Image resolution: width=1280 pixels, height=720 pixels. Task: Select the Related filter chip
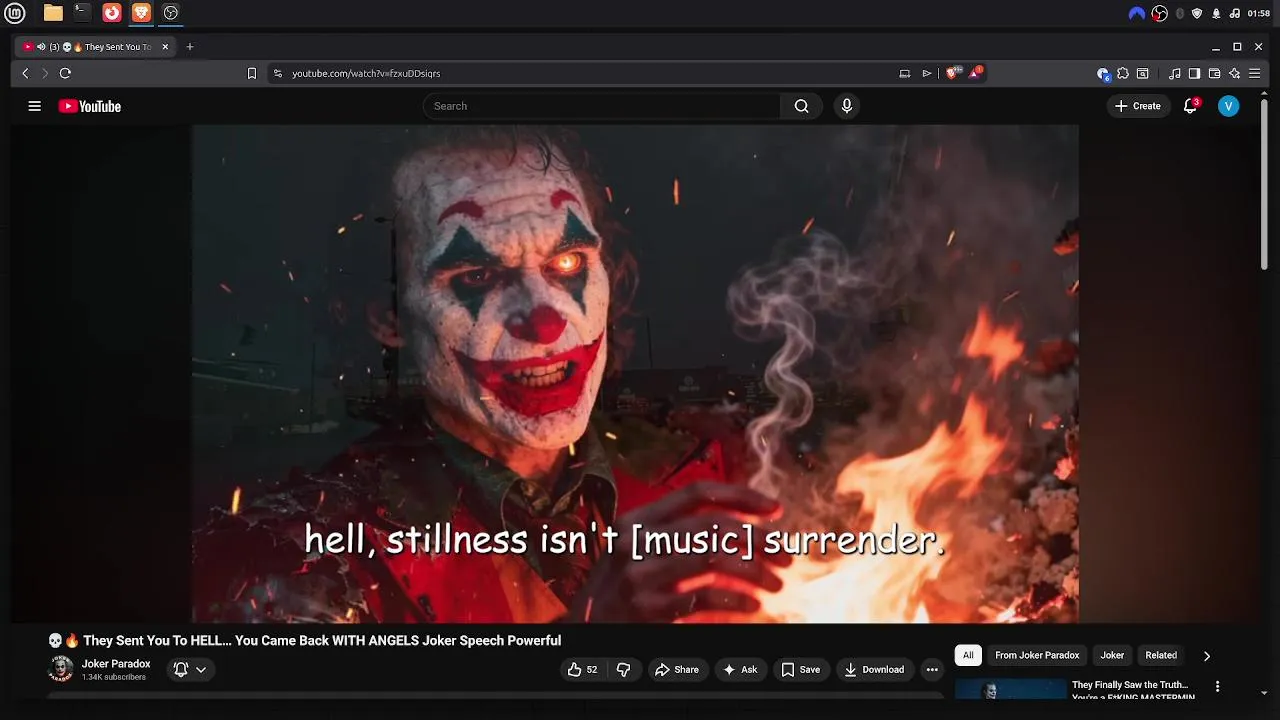tap(1161, 655)
